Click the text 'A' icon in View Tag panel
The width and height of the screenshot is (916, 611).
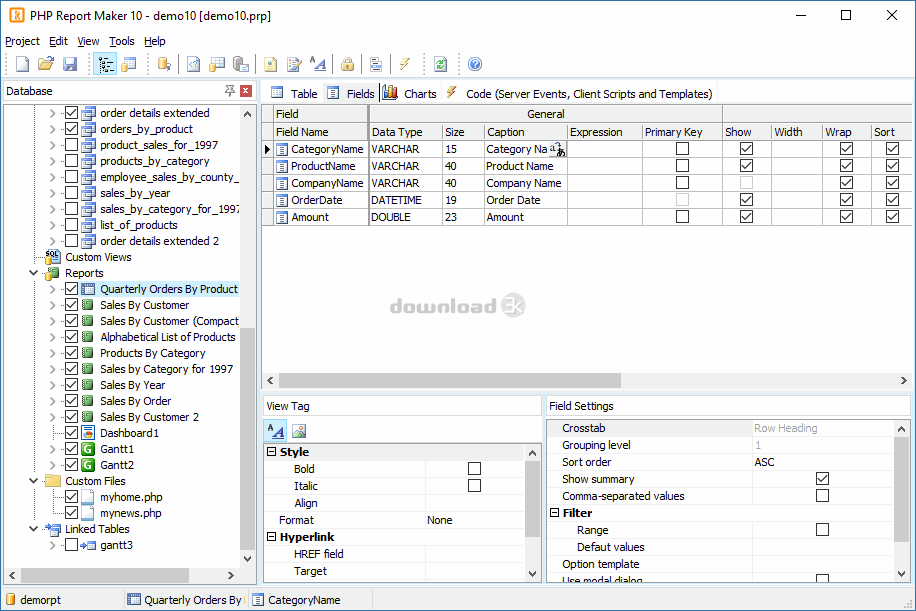coord(275,431)
